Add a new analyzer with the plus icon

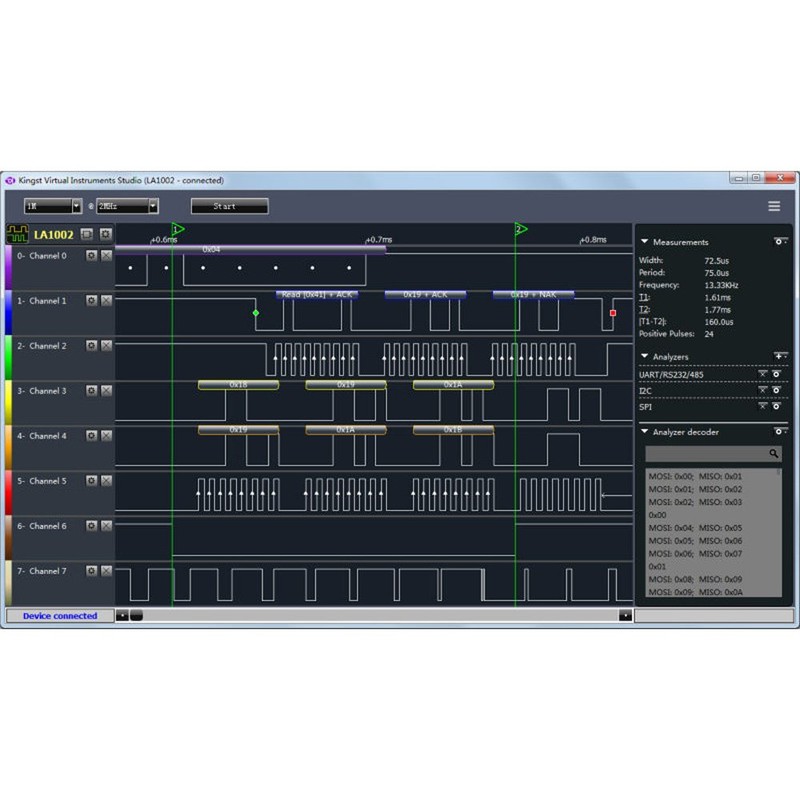(777, 357)
